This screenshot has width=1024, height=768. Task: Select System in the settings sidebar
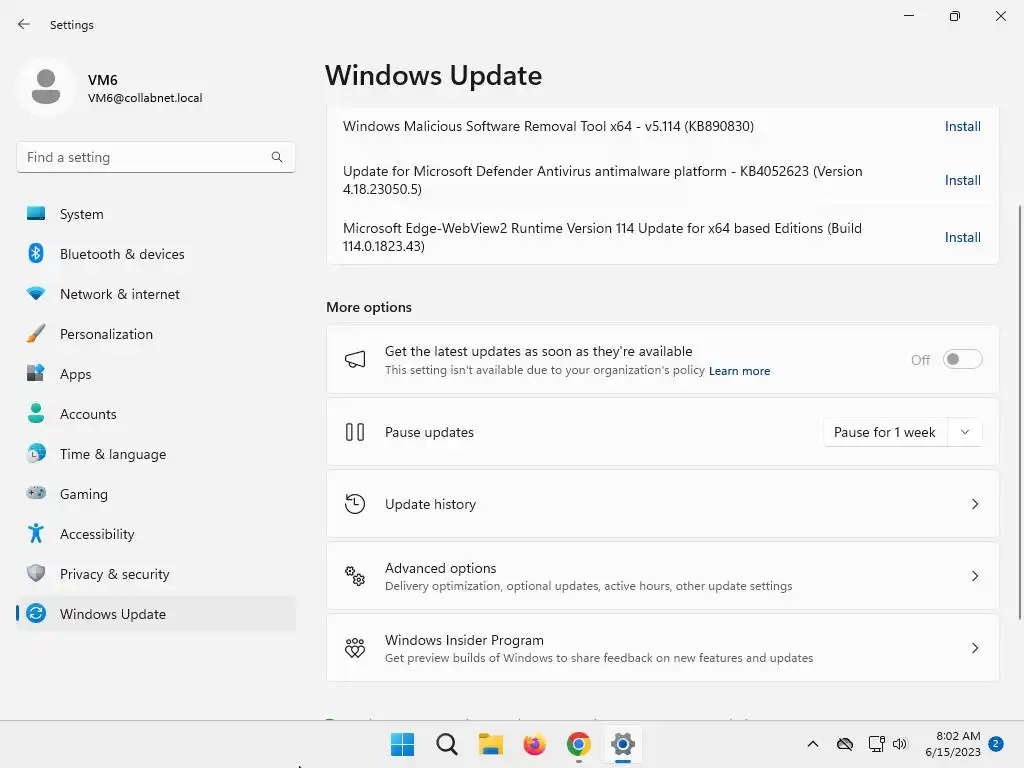click(156, 214)
